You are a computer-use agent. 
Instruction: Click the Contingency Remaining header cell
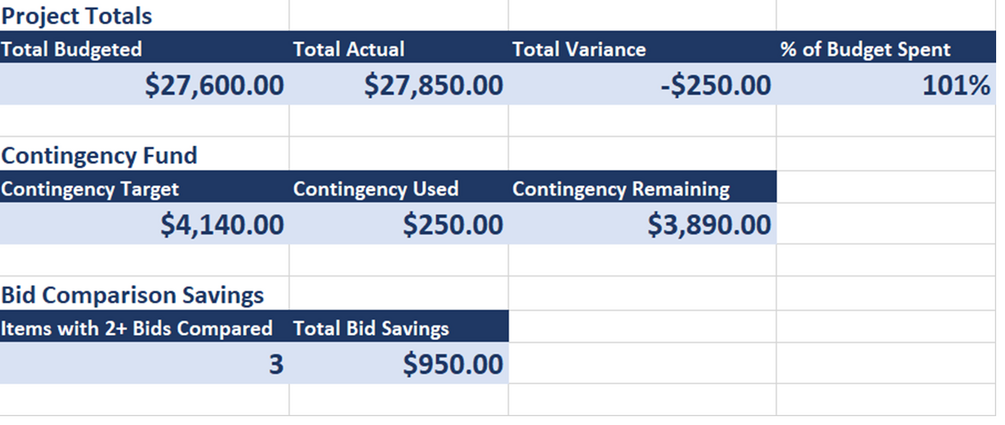pos(642,188)
